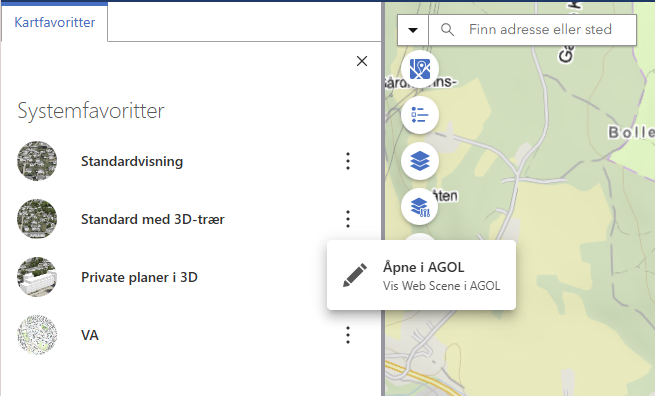Click the pencil icon in the popup

(355, 275)
